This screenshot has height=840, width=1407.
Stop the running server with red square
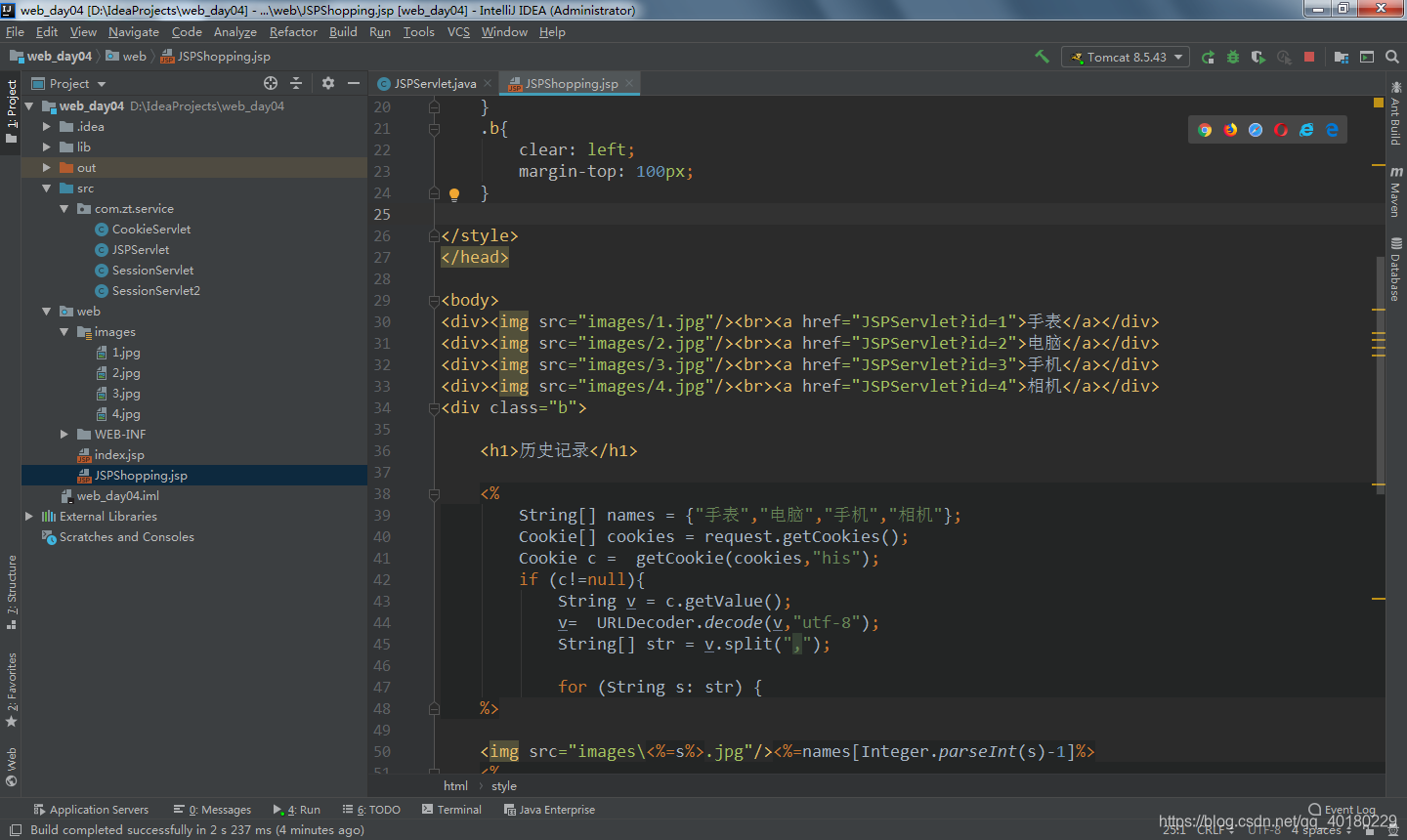pyautogui.click(x=1309, y=57)
